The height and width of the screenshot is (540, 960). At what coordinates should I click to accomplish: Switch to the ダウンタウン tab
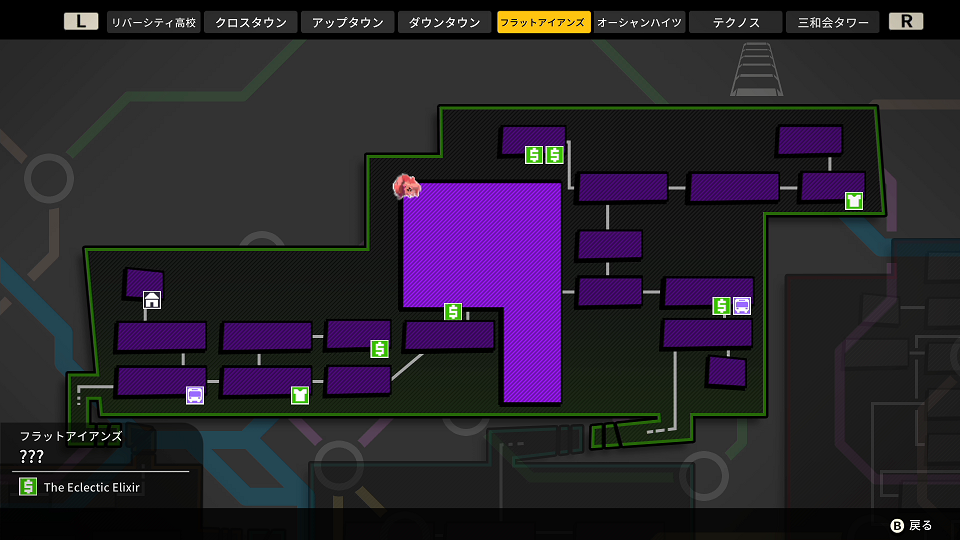[x=444, y=22]
